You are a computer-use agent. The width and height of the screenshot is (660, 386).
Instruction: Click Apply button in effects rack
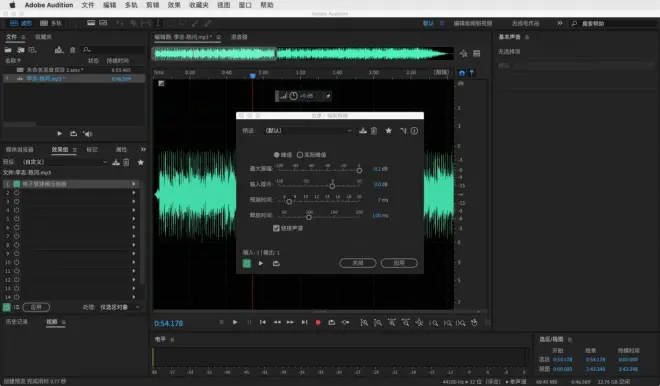(x=36, y=307)
